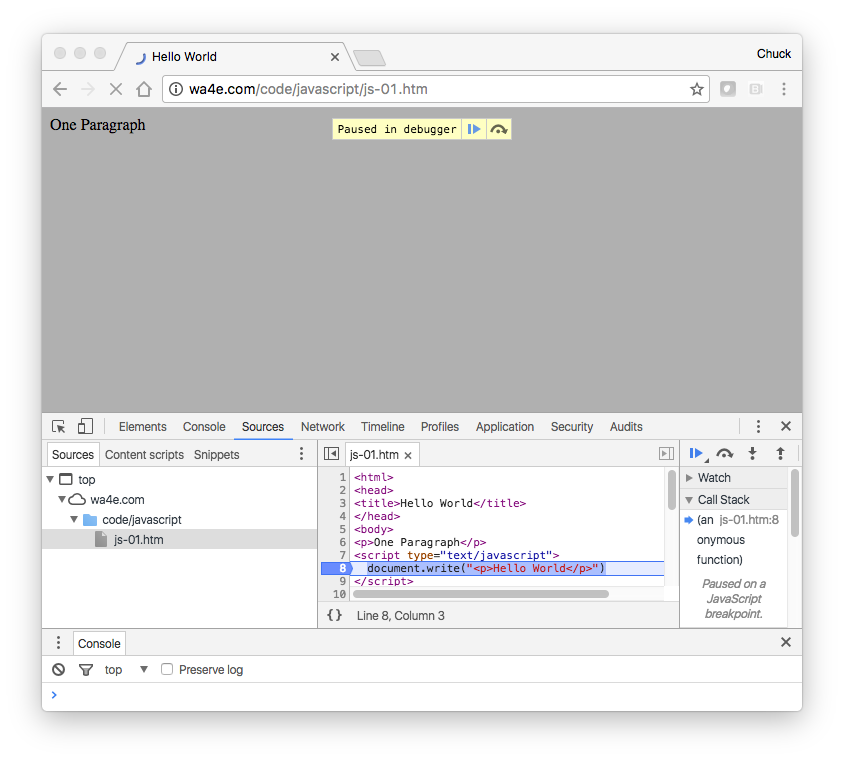
Task: Clear the console output
Action: (x=59, y=670)
